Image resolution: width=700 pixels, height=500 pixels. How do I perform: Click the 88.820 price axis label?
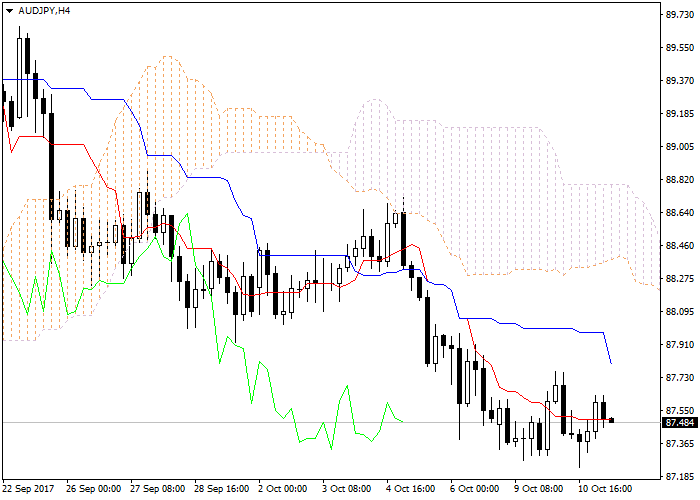point(679,180)
